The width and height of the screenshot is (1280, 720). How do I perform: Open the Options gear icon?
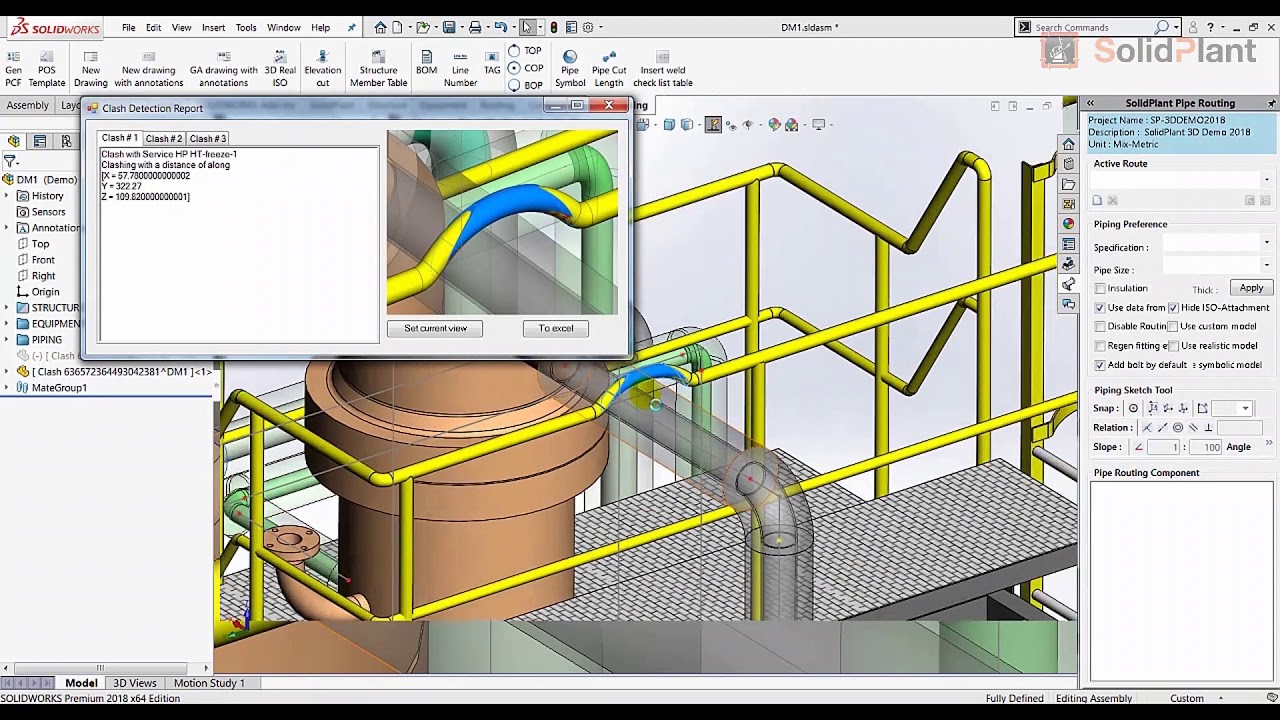(588, 27)
